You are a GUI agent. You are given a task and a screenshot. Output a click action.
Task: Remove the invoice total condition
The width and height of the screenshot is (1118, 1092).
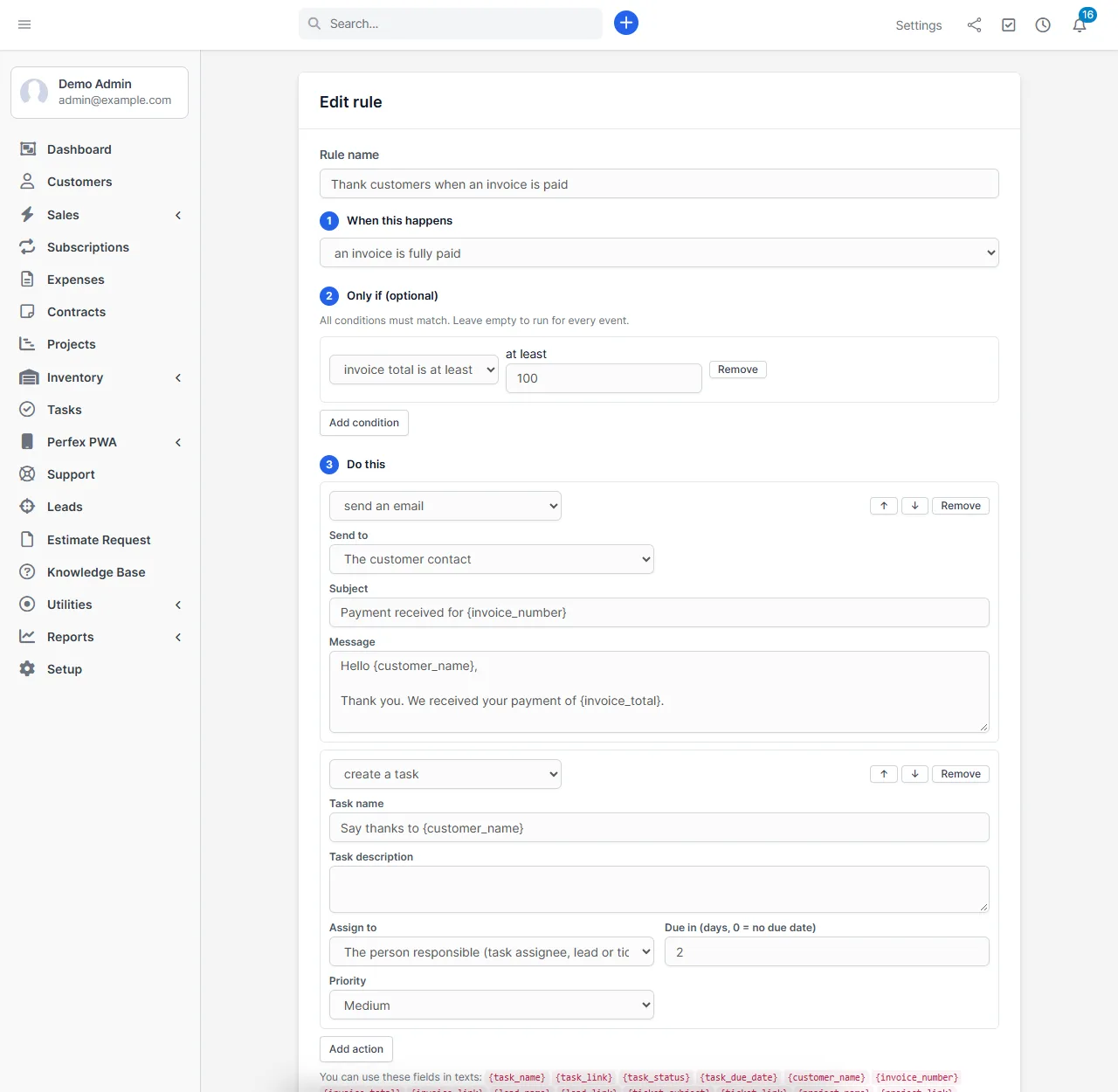coord(738,370)
